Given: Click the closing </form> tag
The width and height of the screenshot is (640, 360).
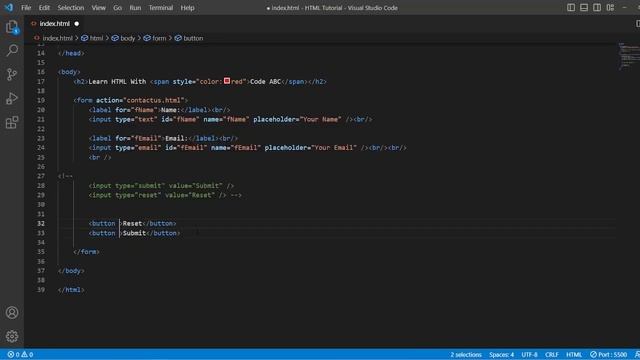Looking at the screenshot, I should click(86, 252).
